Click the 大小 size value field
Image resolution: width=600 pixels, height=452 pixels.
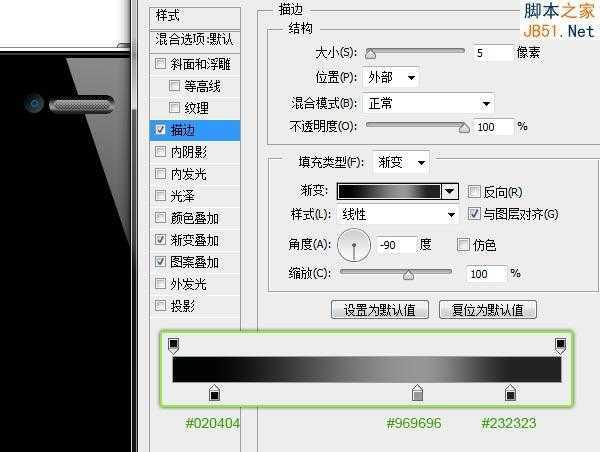click(x=493, y=53)
